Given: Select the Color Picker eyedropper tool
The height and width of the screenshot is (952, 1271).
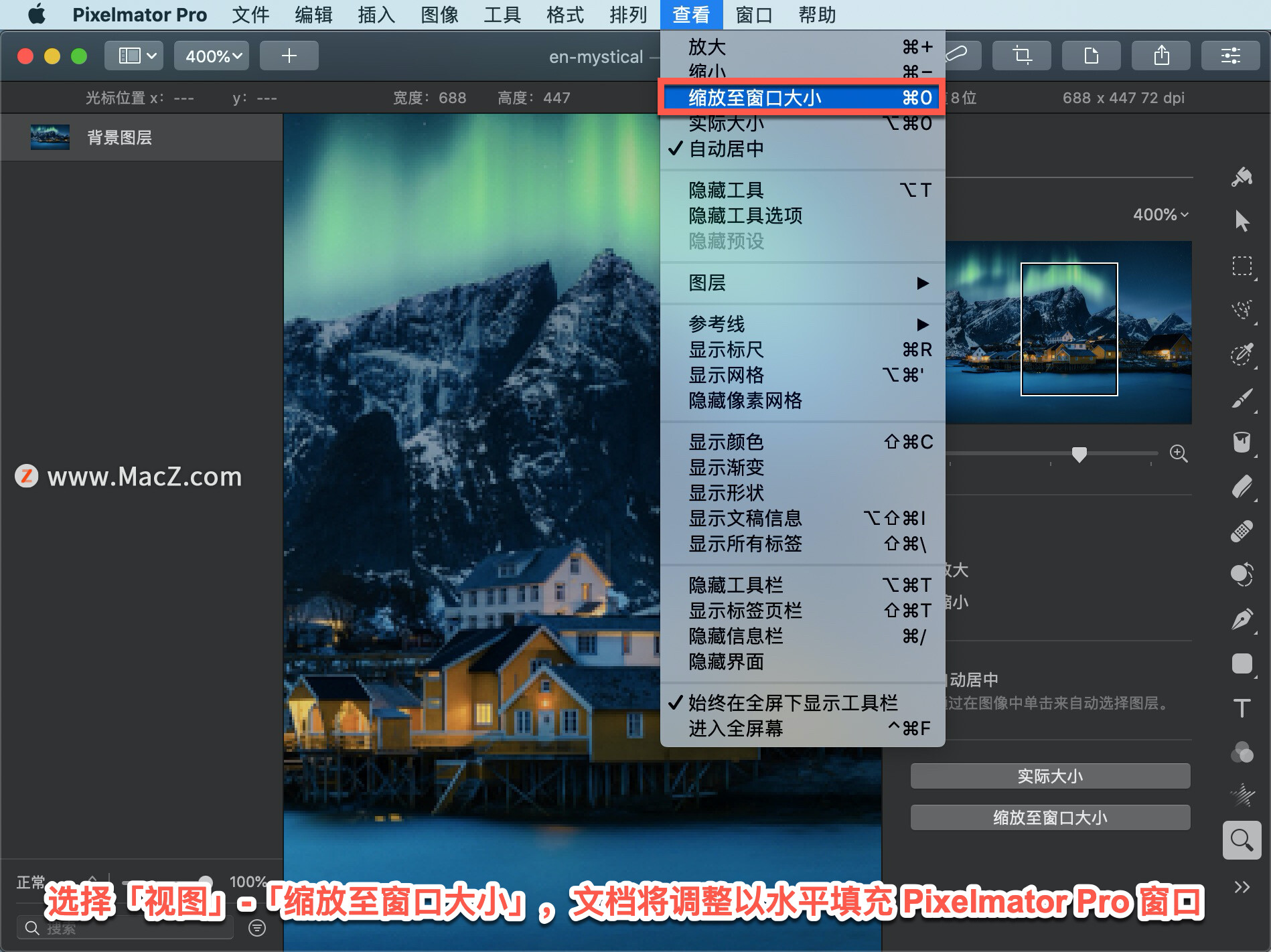Looking at the screenshot, I should click(1242, 354).
